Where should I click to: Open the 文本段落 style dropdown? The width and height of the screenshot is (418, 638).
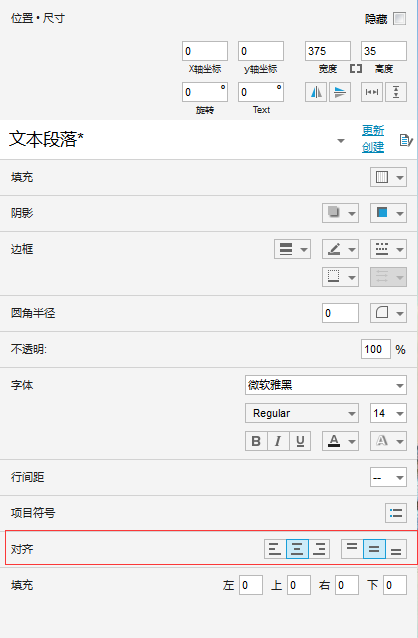point(341,141)
